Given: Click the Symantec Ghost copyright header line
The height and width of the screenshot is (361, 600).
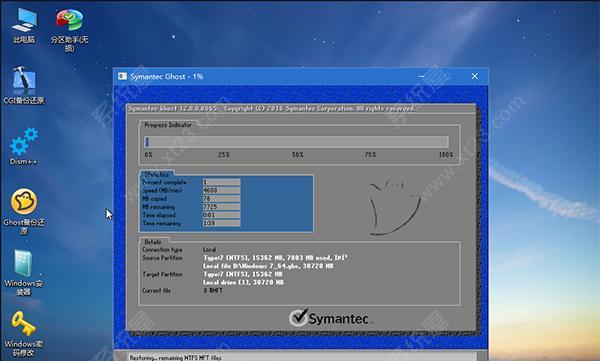Looking at the screenshot, I should pos(271,109).
